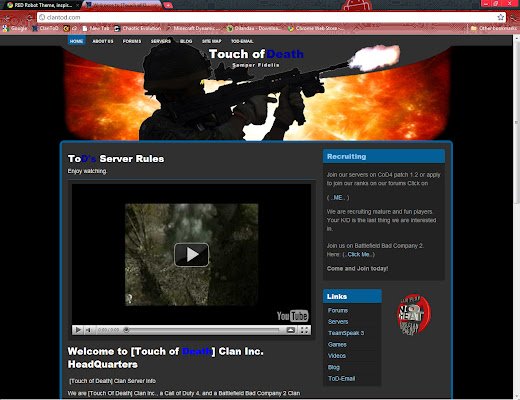This screenshot has height=400, width=520.
Task: Click the page vertical scrollbar
Action: tap(516, 217)
